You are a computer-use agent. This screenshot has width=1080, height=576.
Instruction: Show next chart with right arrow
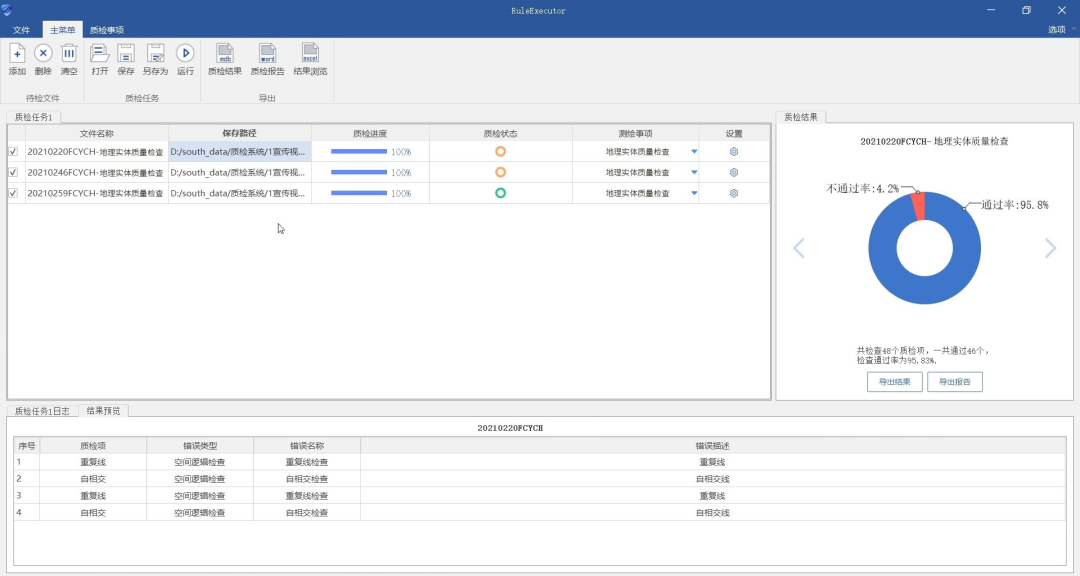[1050, 248]
